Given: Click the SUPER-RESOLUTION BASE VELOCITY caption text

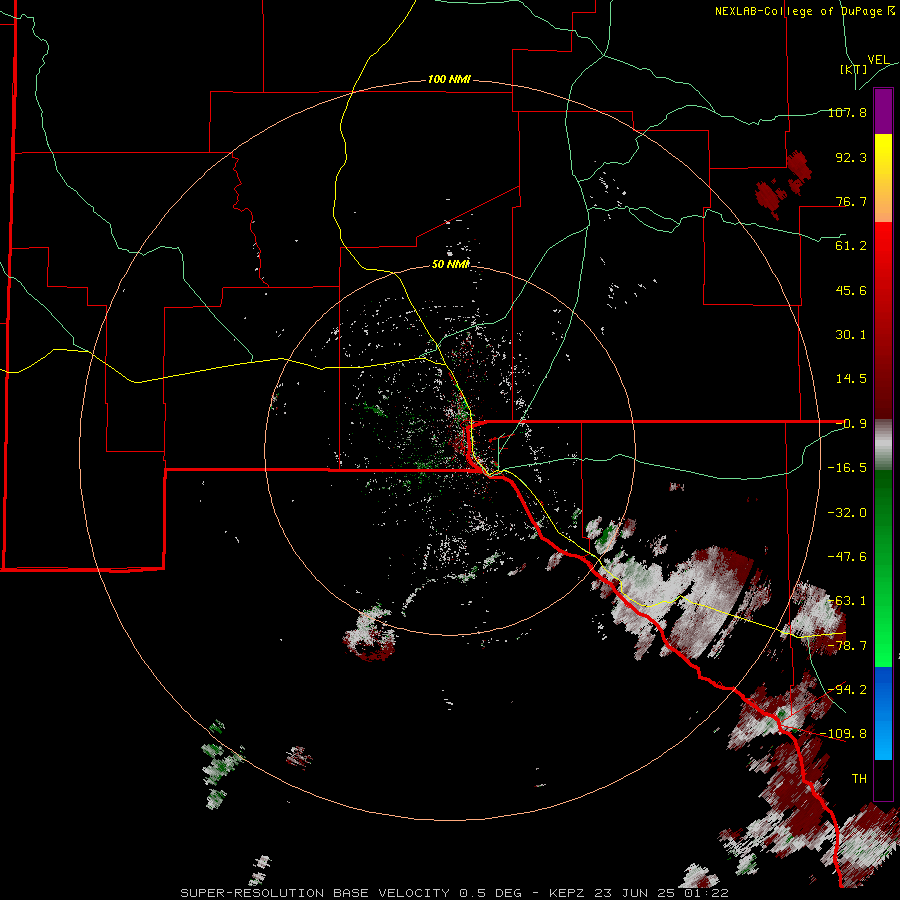Looking at the screenshot, I should [x=315, y=893].
